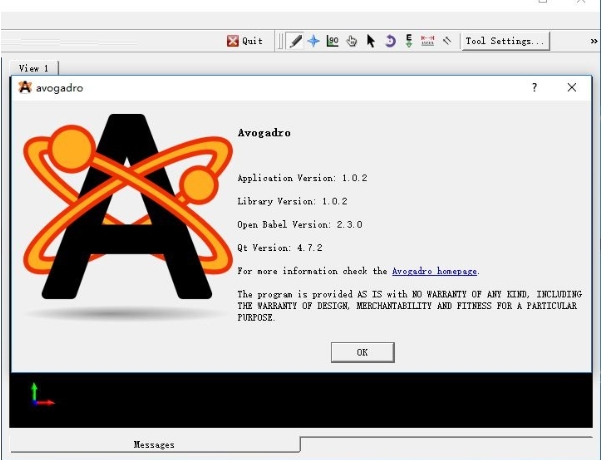This screenshot has width=612, height=460.
Task: Select the Align tool icon
Action: [x=447, y=41]
